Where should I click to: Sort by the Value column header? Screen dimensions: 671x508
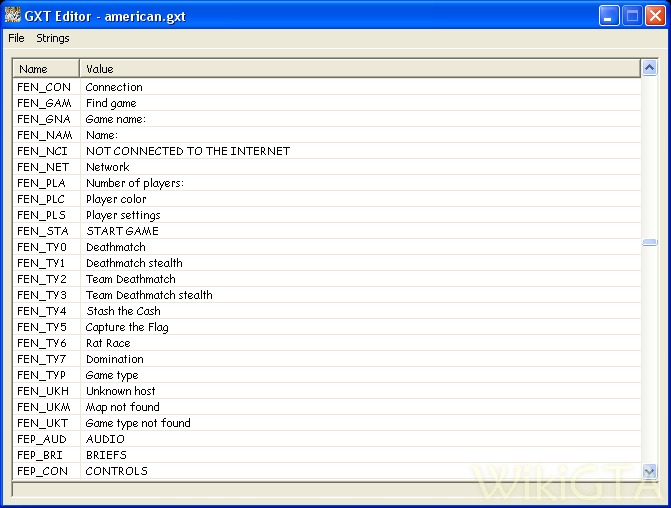pos(360,68)
